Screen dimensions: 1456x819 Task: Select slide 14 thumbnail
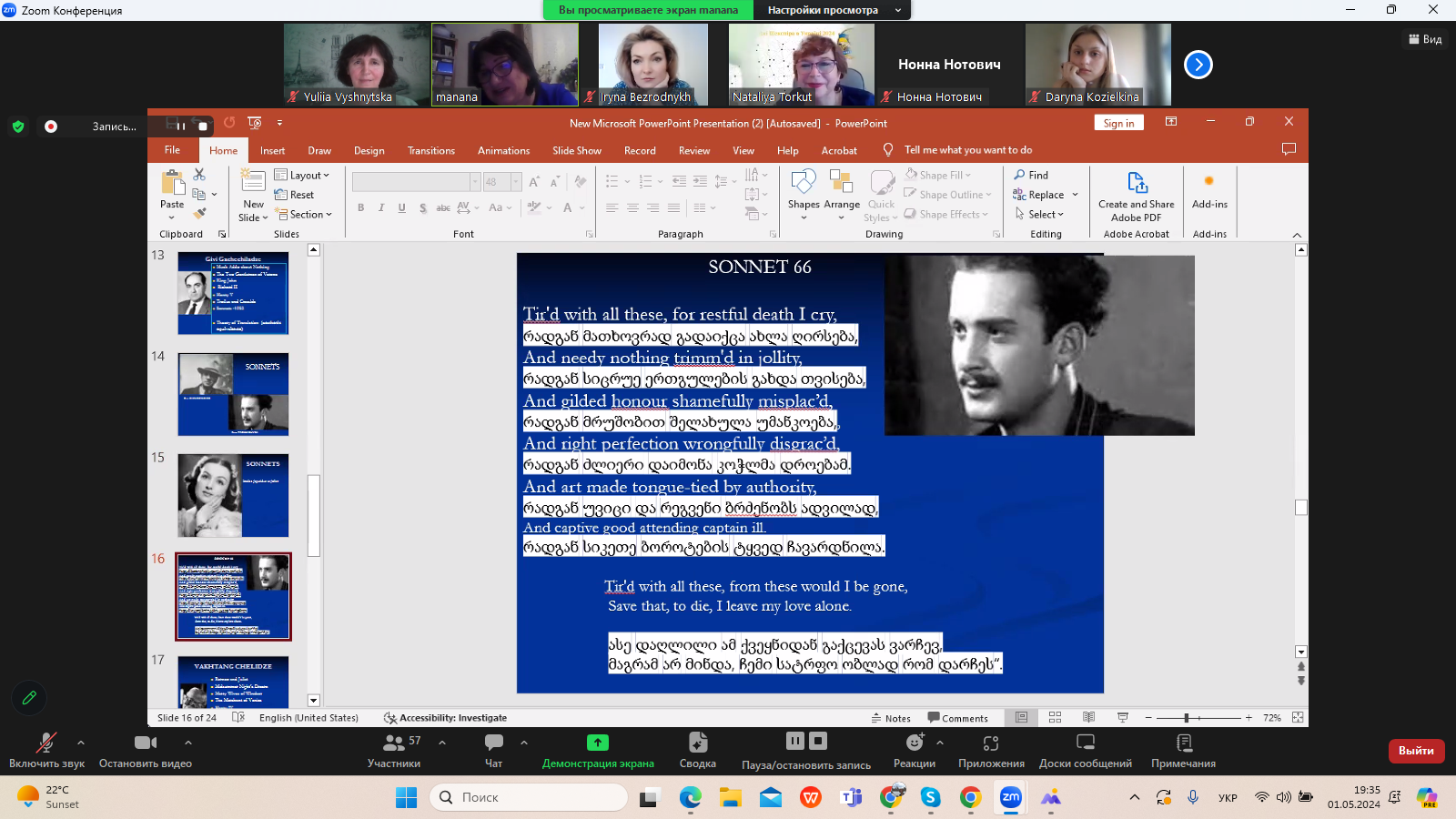pos(233,394)
